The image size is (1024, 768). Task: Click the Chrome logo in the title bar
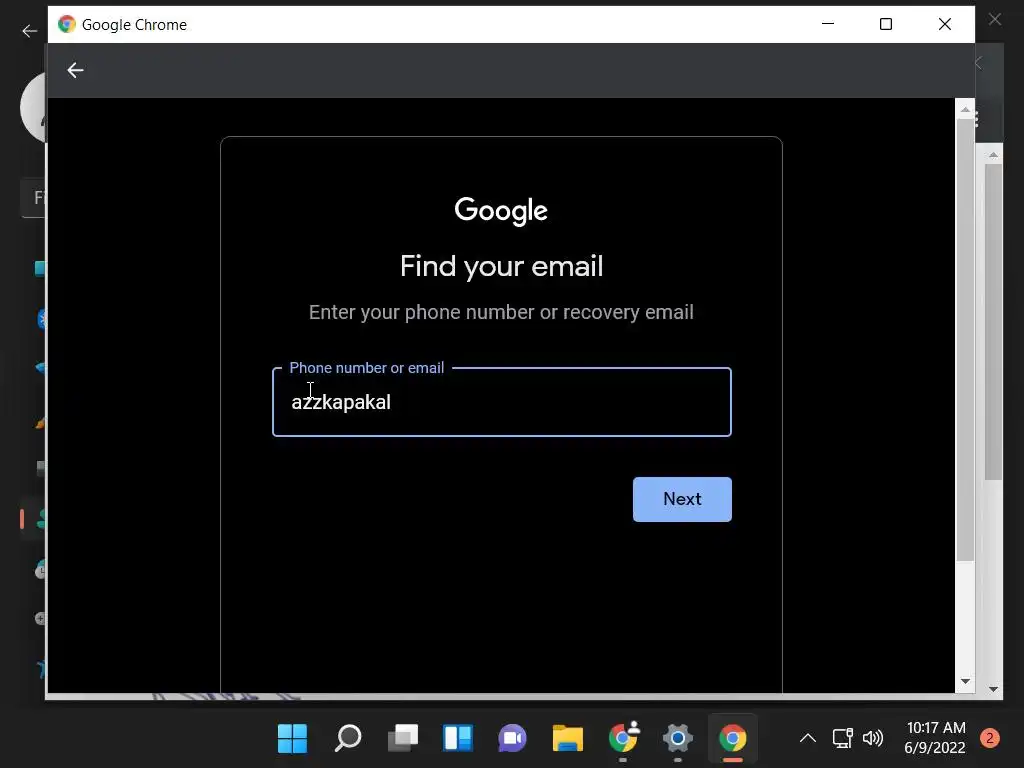(x=67, y=24)
